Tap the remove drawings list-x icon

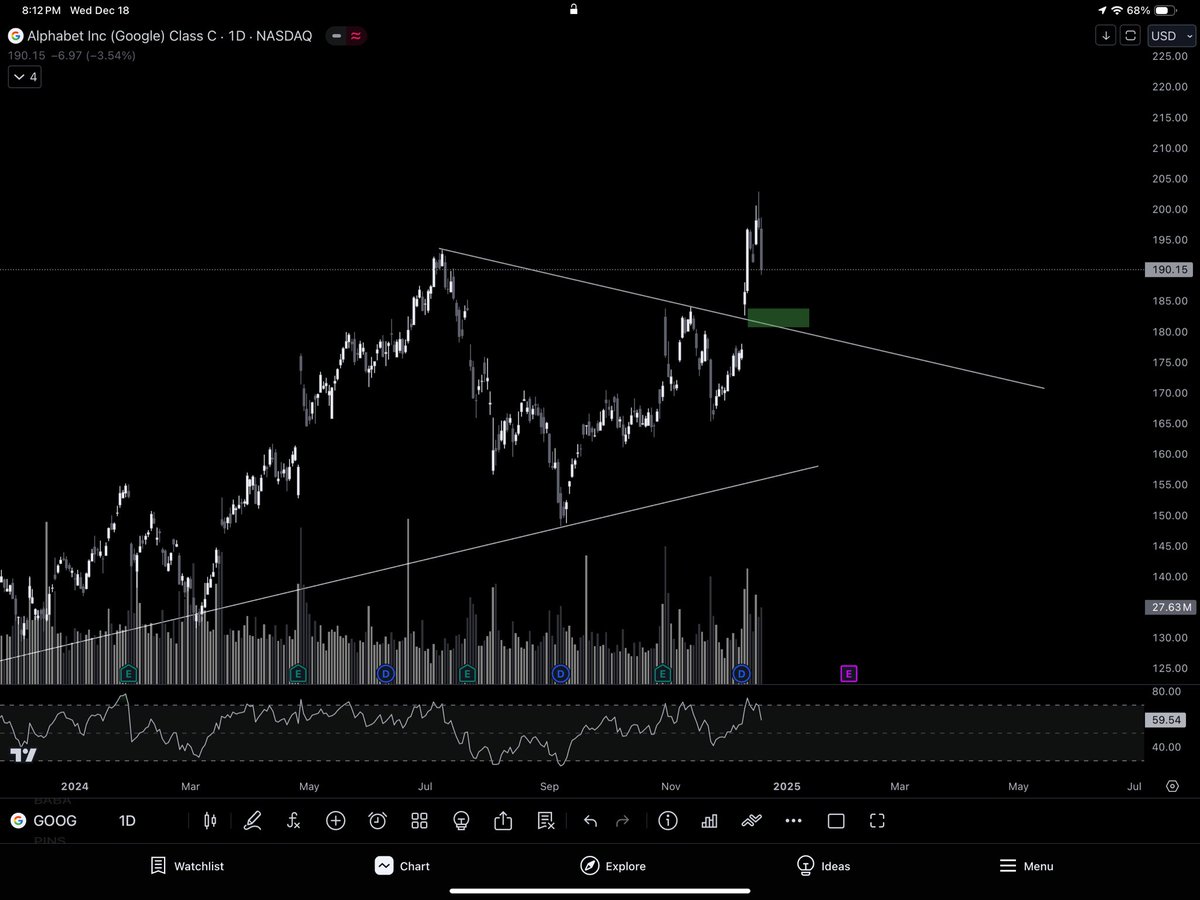(x=546, y=821)
